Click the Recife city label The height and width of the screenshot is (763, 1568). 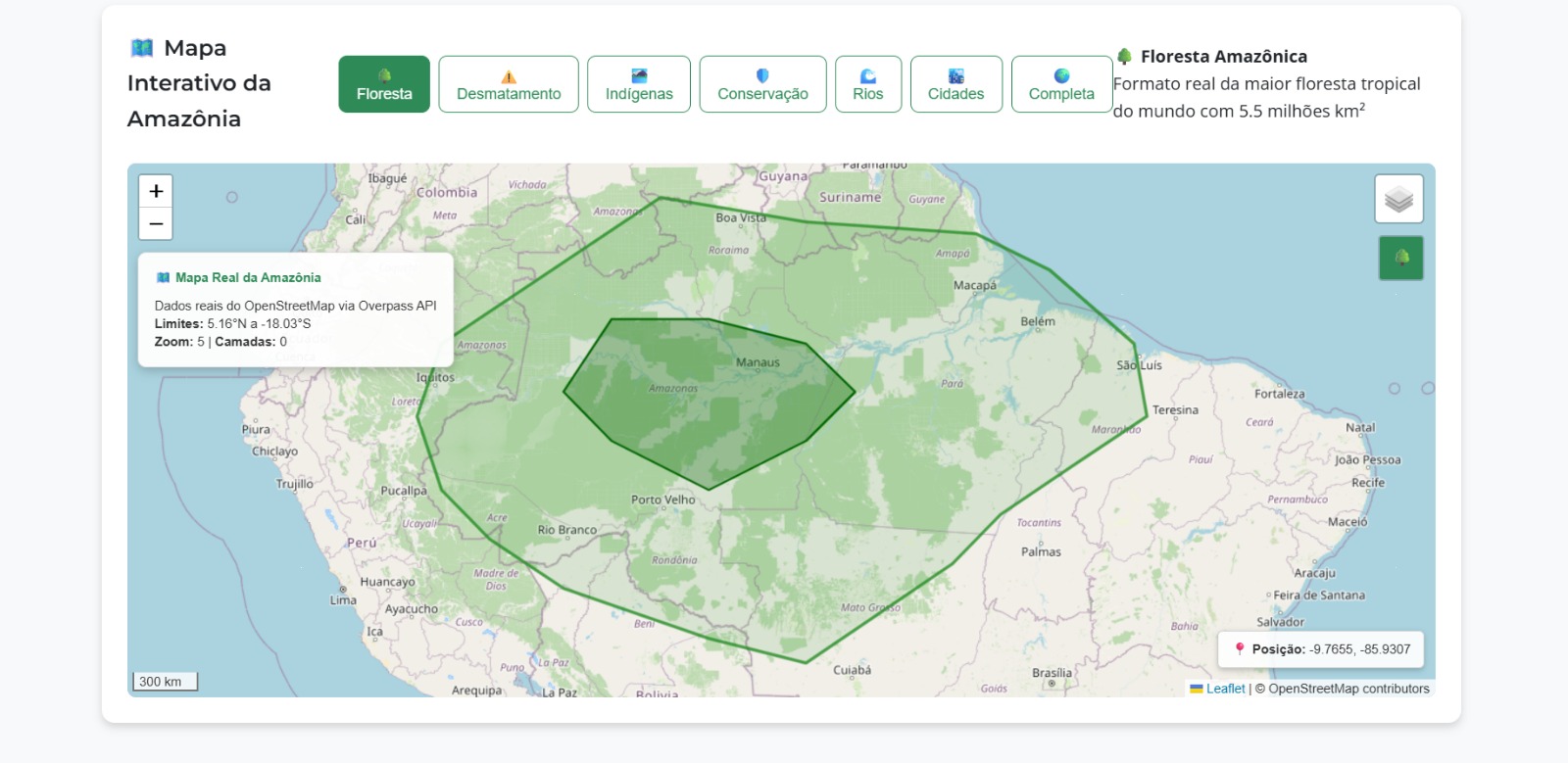(x=1368, y=483)
